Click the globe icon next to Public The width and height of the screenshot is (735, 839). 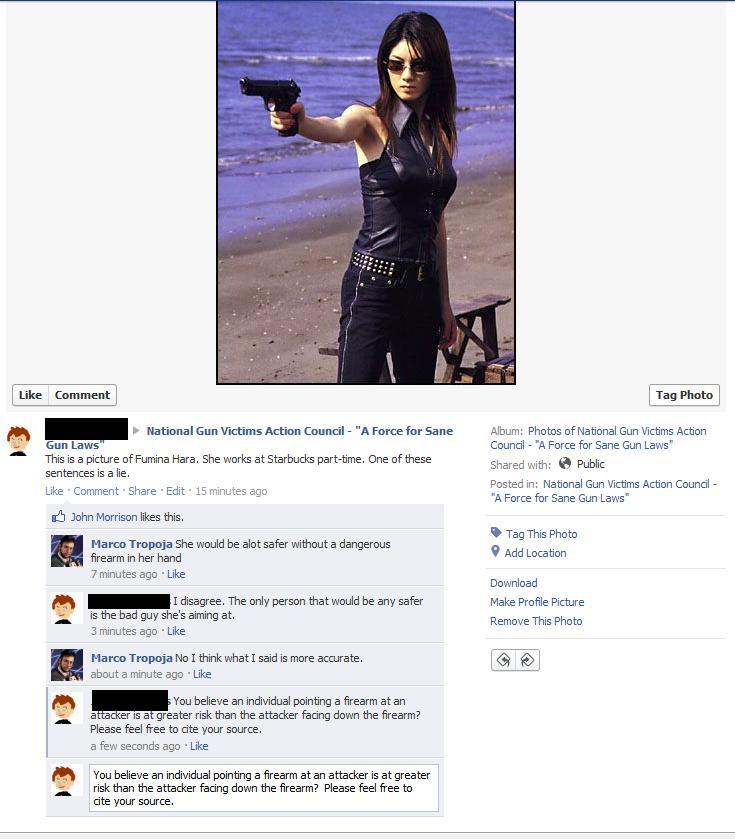(565, 463)
